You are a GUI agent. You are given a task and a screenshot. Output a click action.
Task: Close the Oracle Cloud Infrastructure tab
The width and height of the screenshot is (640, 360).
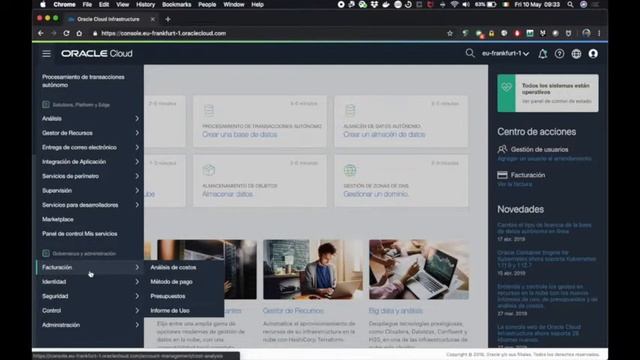[153, 19]
